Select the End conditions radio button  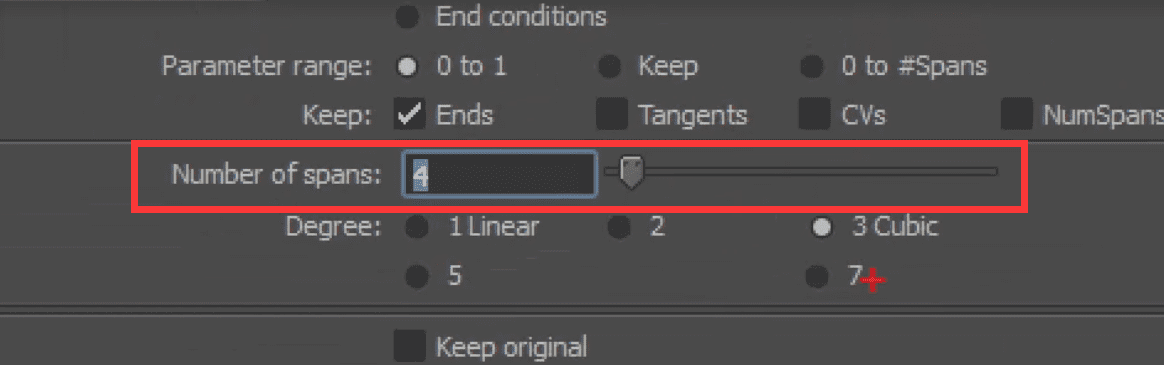(x=408, y=17)
